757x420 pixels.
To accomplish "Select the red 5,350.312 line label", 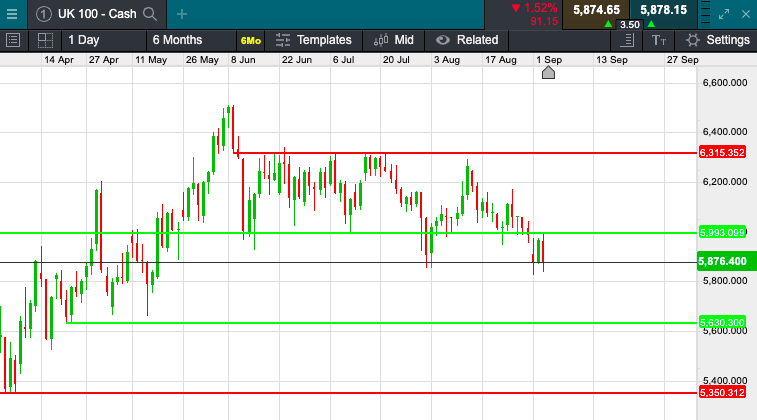I will [x=722, y=392].
